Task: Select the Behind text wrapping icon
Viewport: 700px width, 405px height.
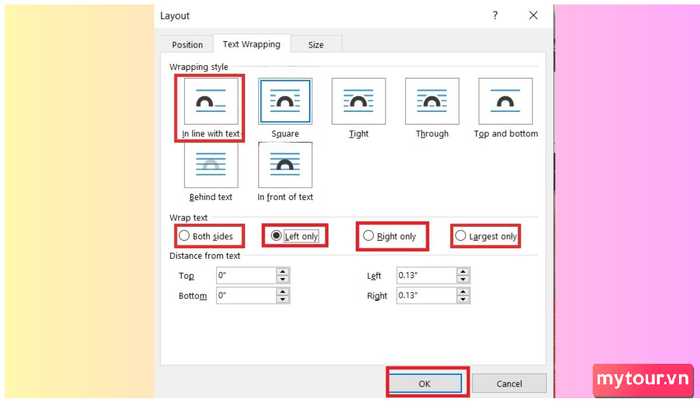Action: (x=211, y=165)
